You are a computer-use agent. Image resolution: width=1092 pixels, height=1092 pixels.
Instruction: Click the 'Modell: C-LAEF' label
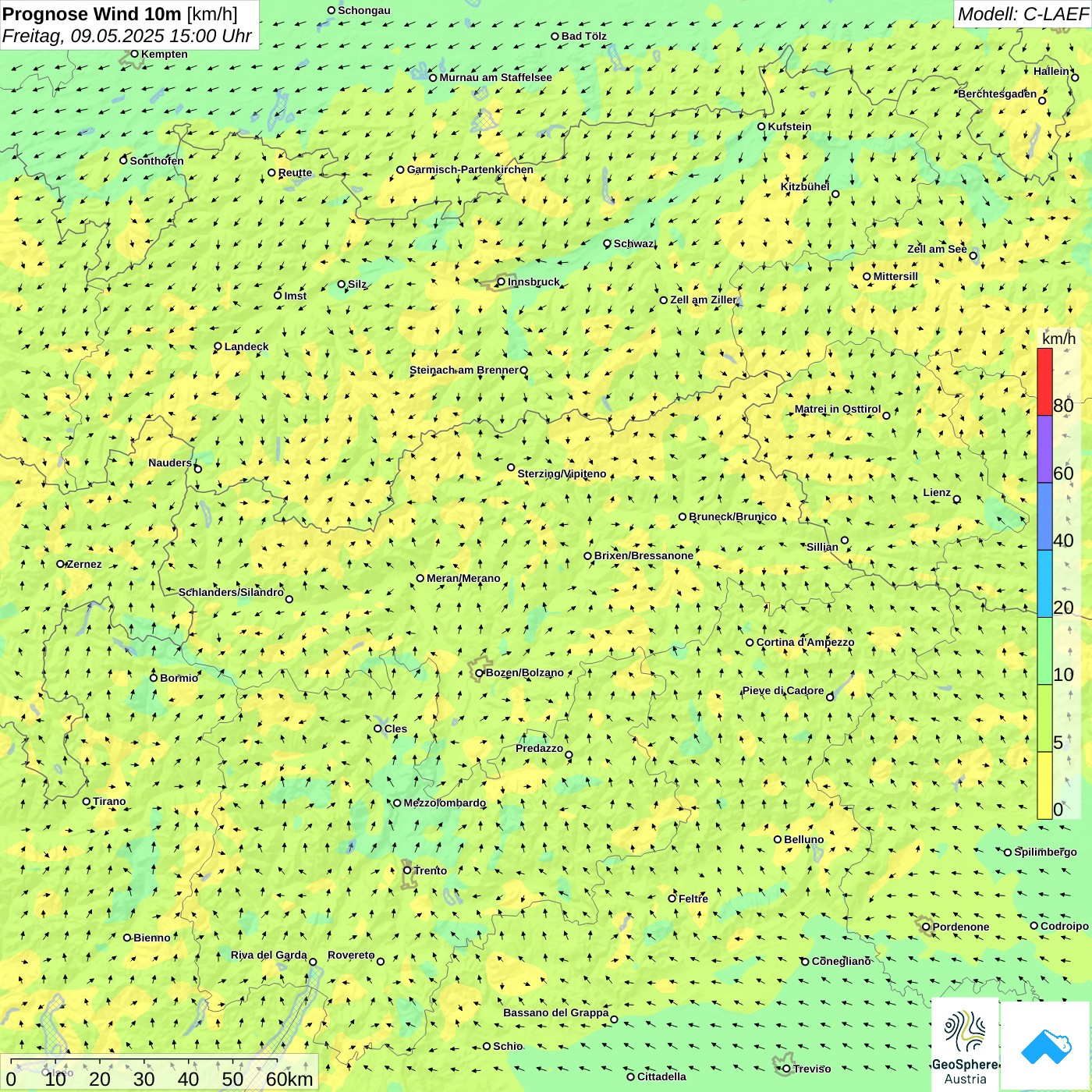click(1023, 14)
